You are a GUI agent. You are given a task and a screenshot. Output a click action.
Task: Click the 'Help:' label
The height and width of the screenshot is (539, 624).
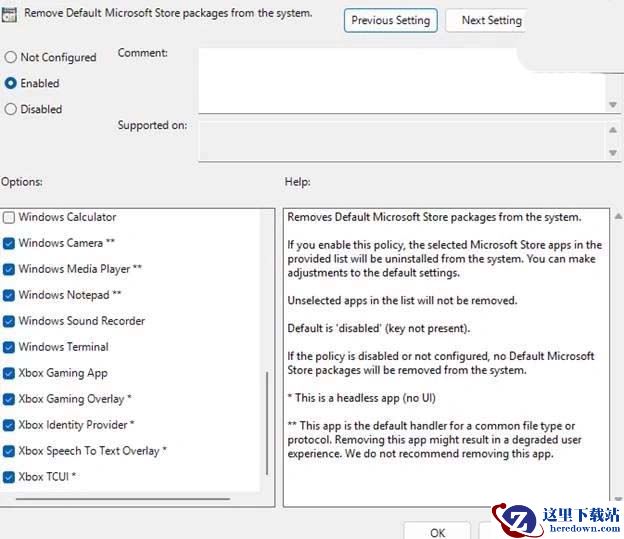pos(297,182)
